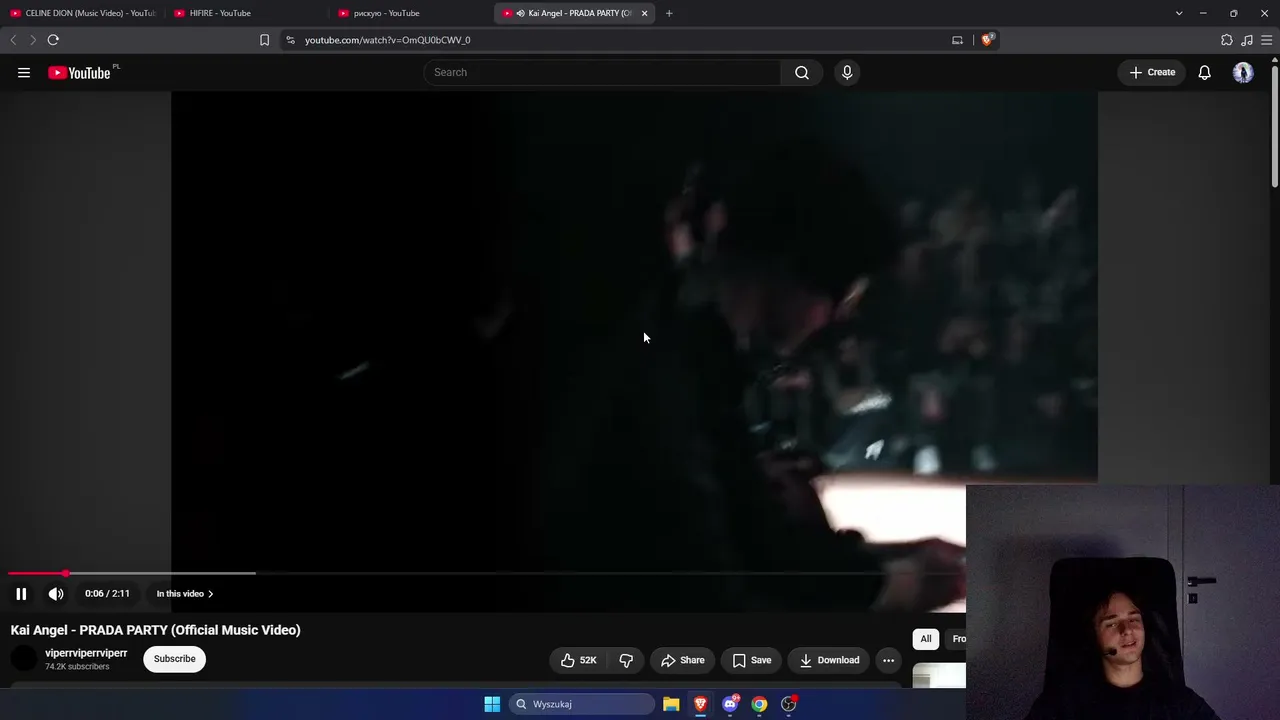Open the browser media control icon
The height and width of the screenshot is (720, 1280).
(x=1247, y=40)
